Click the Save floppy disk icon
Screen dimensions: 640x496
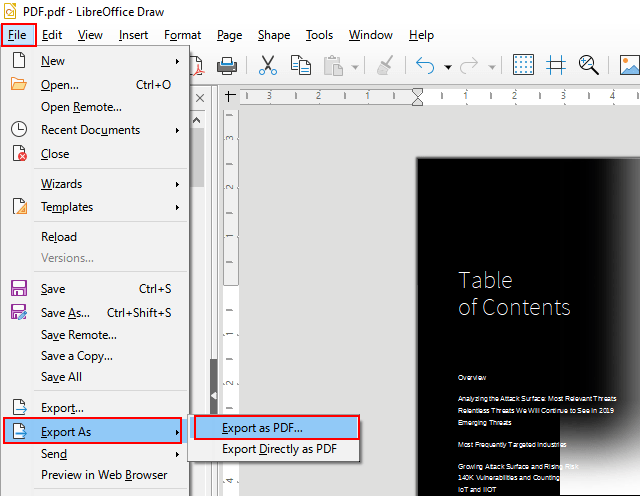point(19,288)
